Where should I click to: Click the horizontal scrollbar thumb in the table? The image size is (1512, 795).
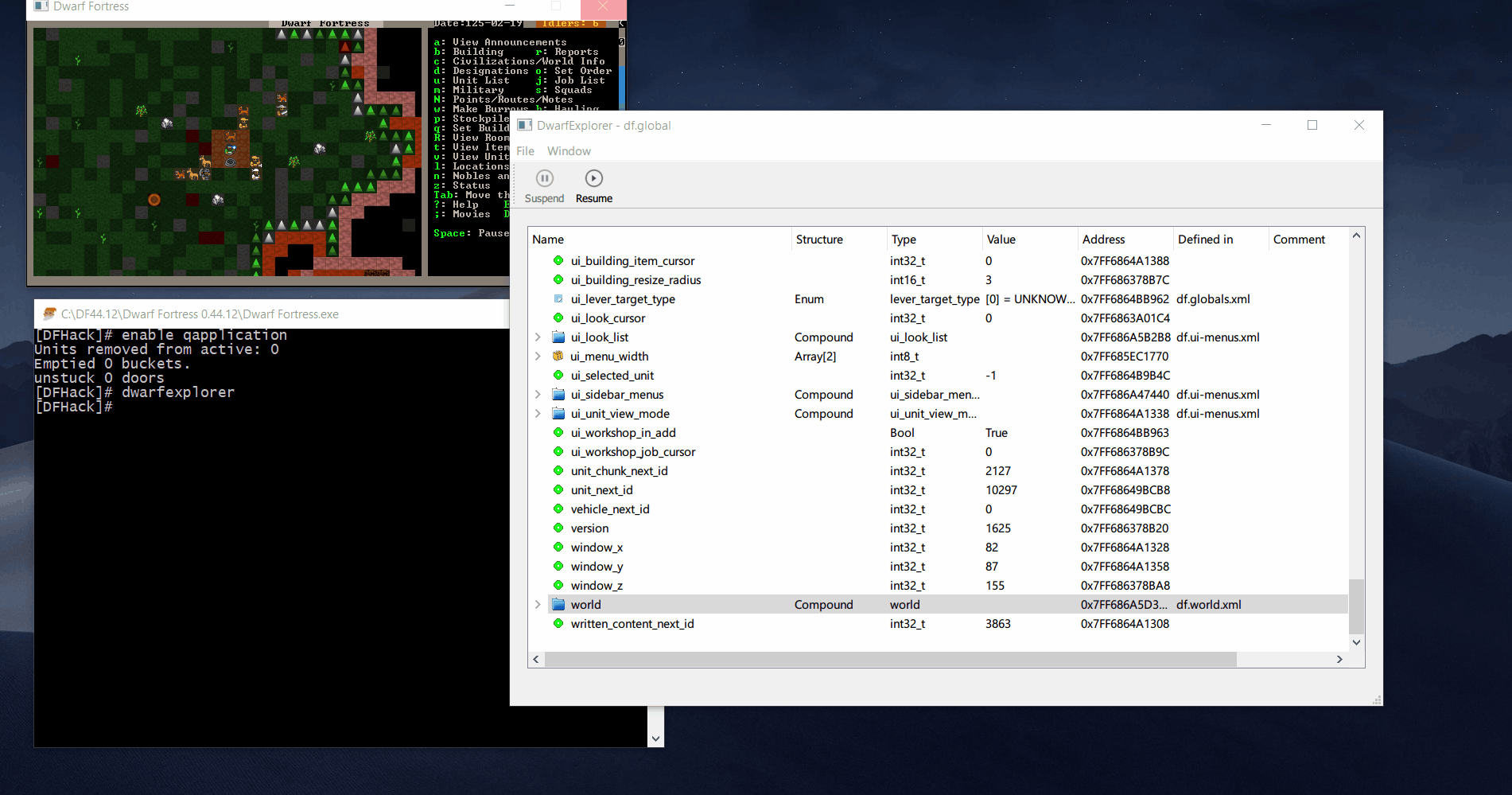890,660
